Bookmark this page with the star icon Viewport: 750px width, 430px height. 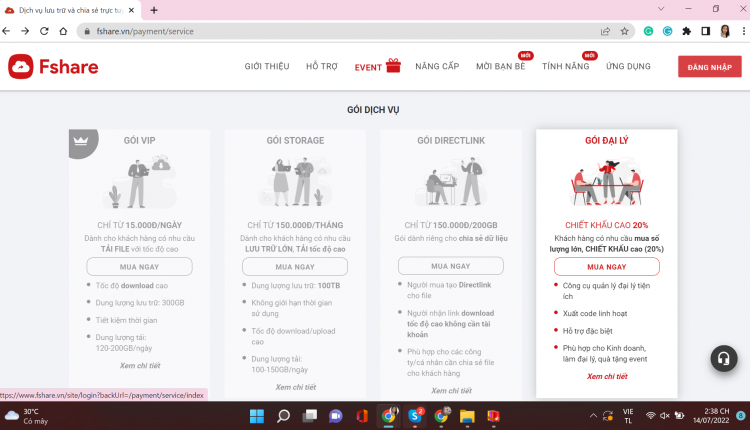[624, 31]
